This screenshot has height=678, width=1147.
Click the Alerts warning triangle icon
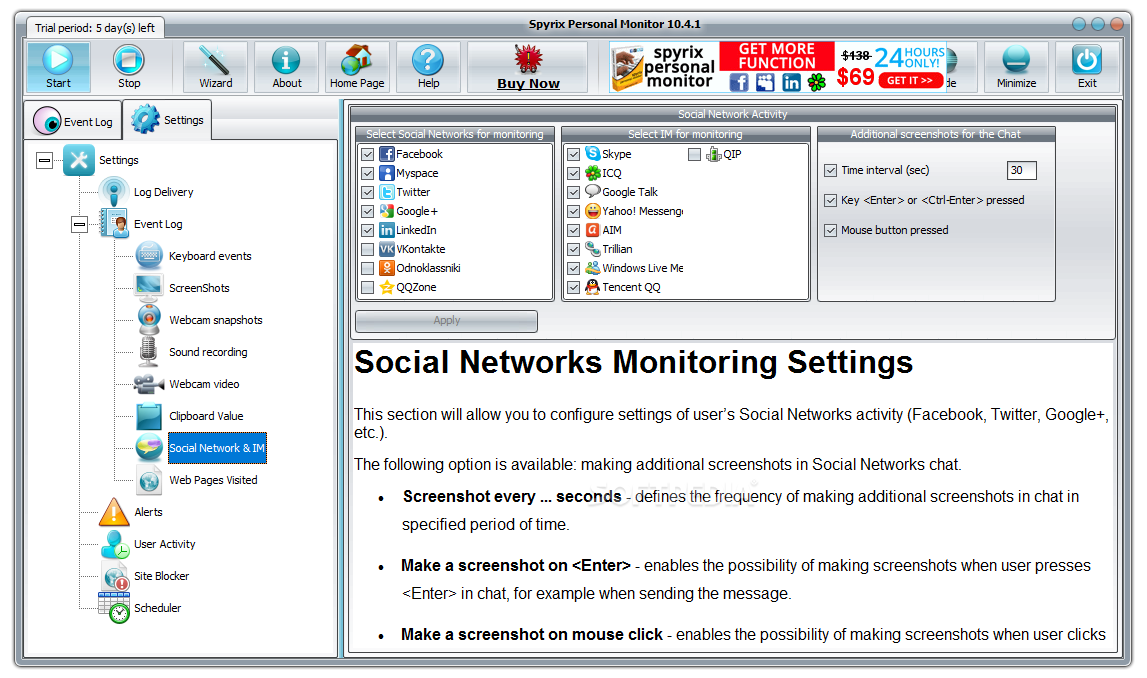coord(114,512)
